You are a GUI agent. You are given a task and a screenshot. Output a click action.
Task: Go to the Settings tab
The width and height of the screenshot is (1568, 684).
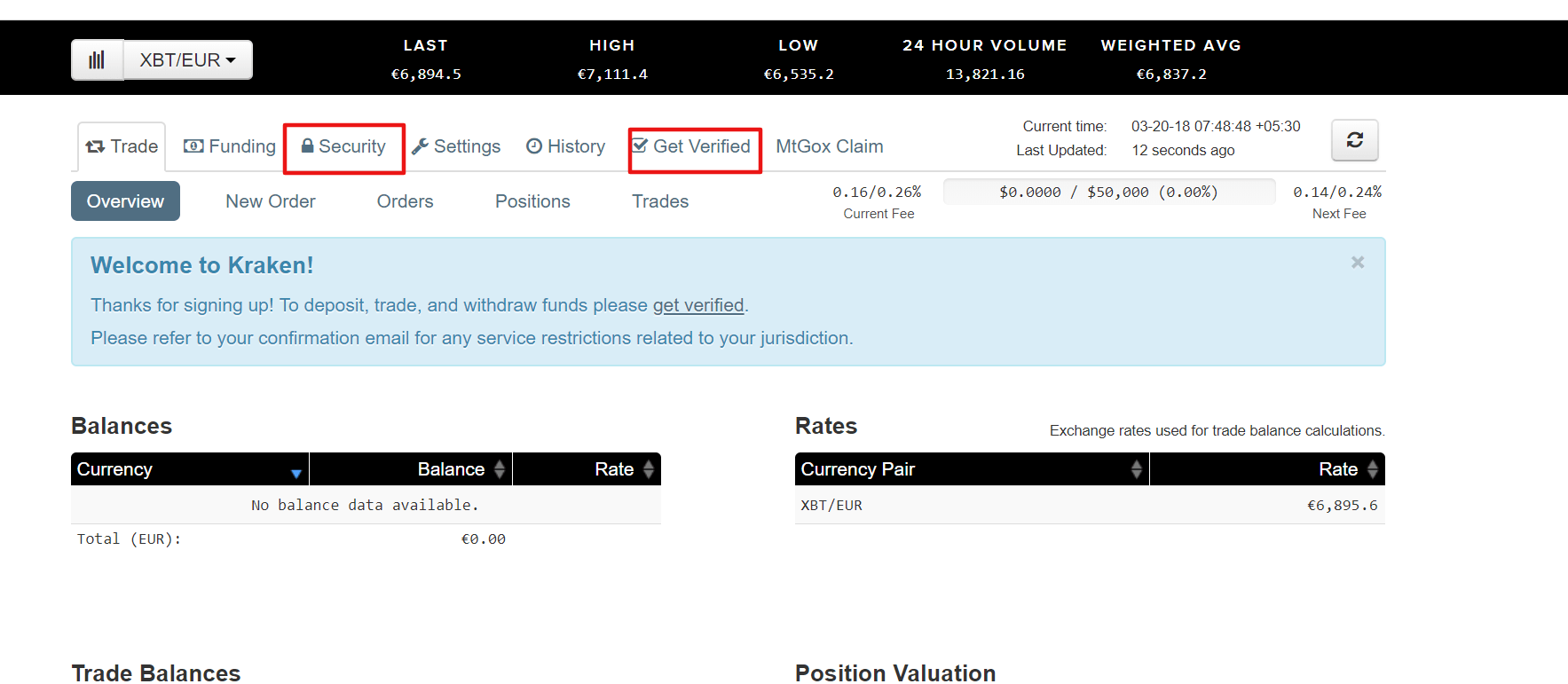click(456, 146)
